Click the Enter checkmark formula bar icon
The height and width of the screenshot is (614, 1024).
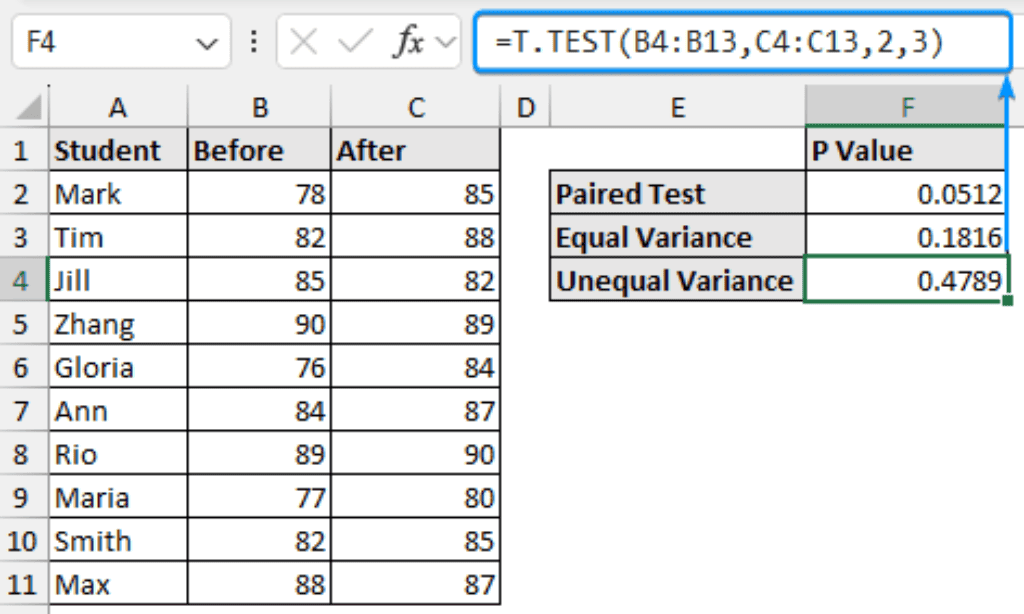[355, 43]
